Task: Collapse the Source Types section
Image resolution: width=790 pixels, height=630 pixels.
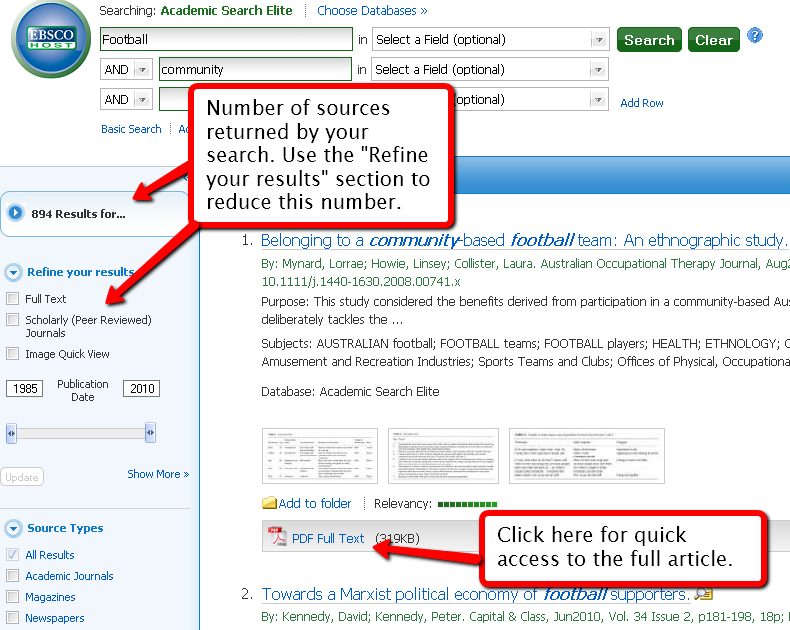Action: point(14,528)
